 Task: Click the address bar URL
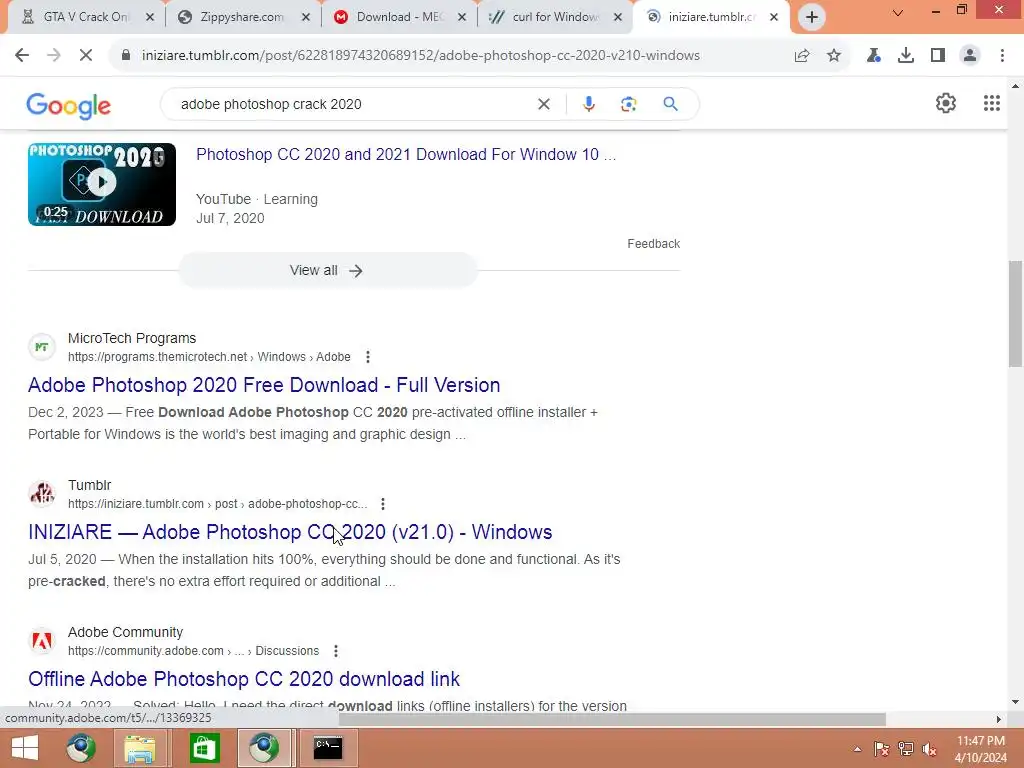click(x=421, y=56)
